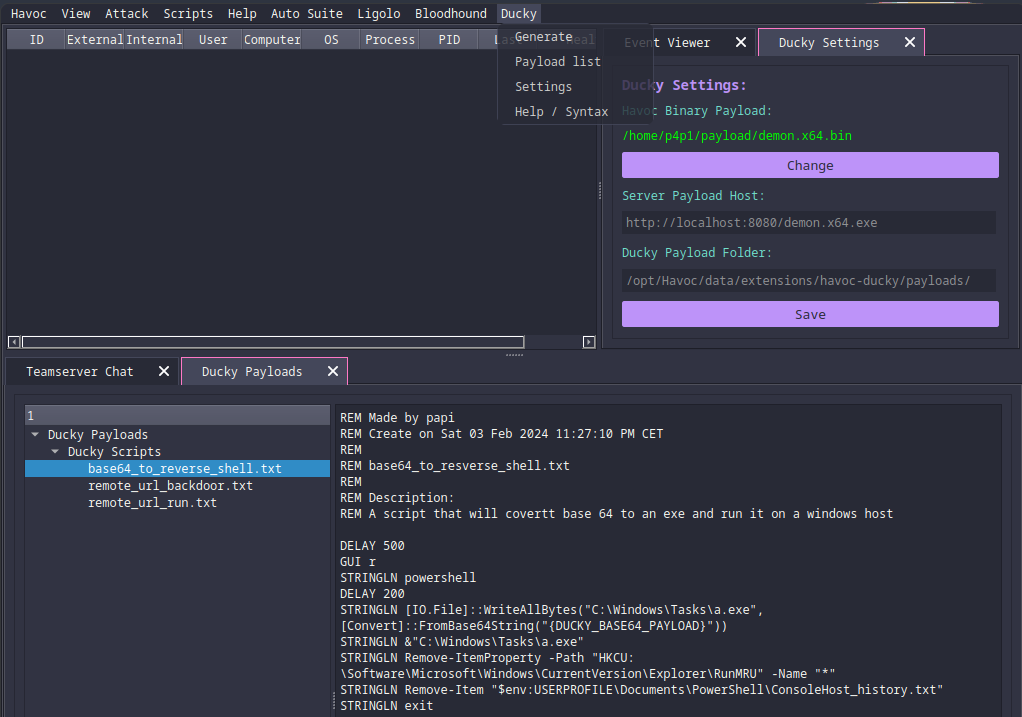Select base64_to_reverse_shell.txt script
Image resolution: width=1022 pixels, height=717 pixels.
tap(184, 469)
